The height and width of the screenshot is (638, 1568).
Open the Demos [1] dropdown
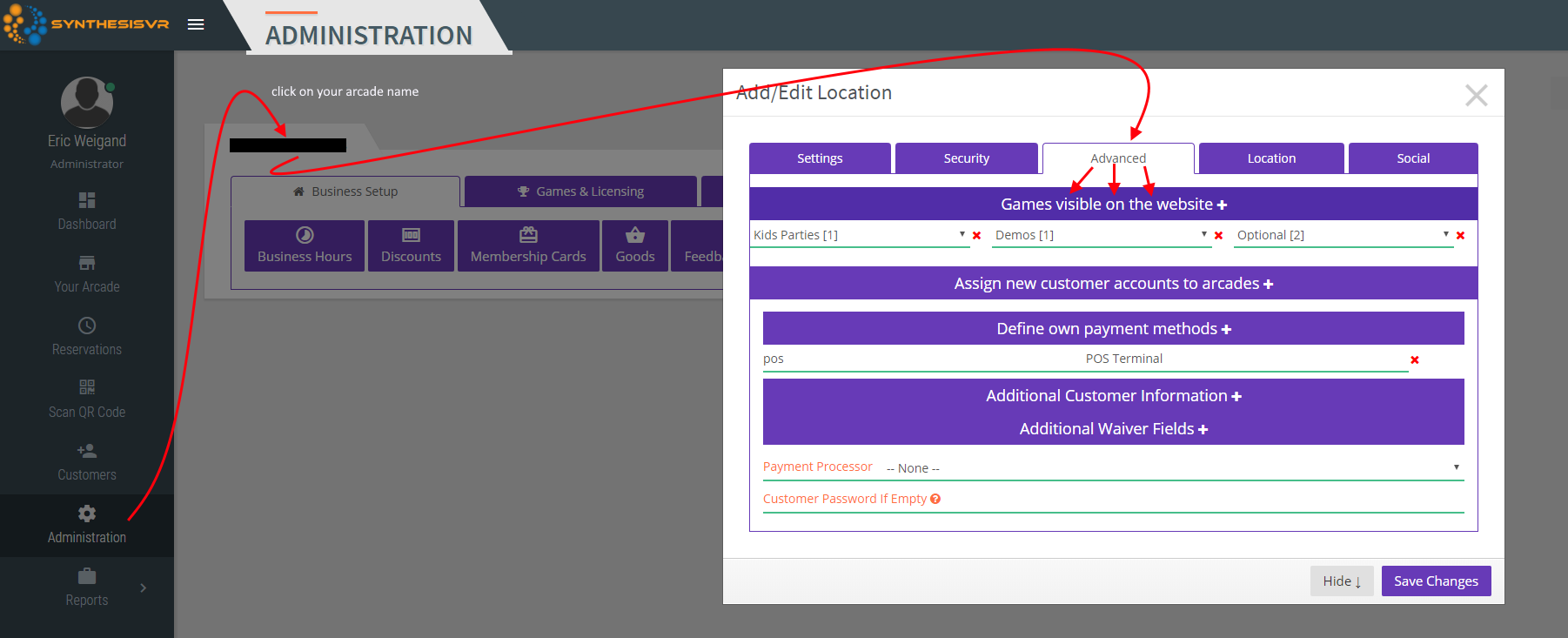click(1102, 235)
